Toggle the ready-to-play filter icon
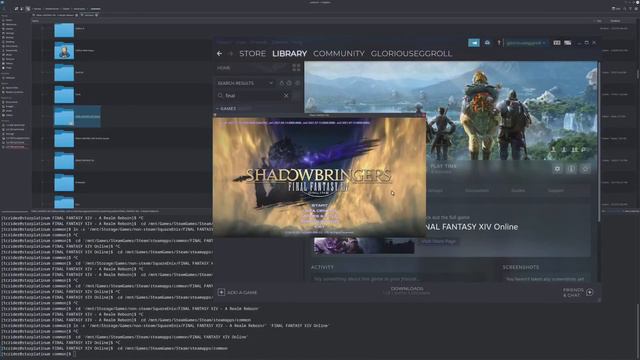 click(289, 83)
